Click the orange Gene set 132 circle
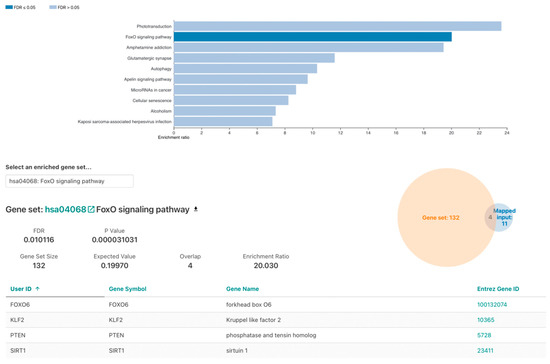 (x=441, y=217)
